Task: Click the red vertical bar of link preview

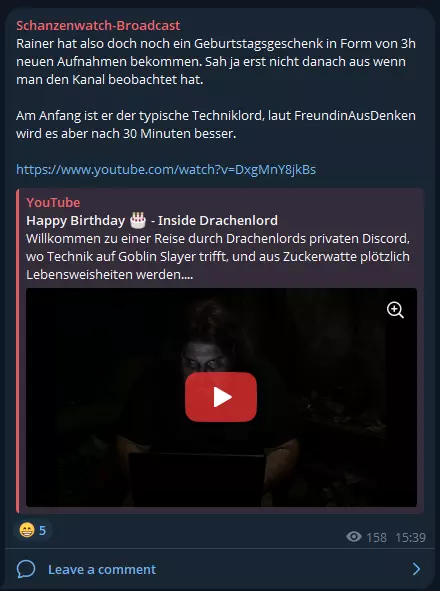Action: tap(17, 351)
